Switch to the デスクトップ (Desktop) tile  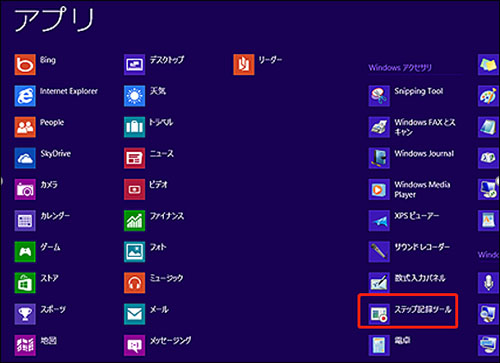tap(134, 65)
